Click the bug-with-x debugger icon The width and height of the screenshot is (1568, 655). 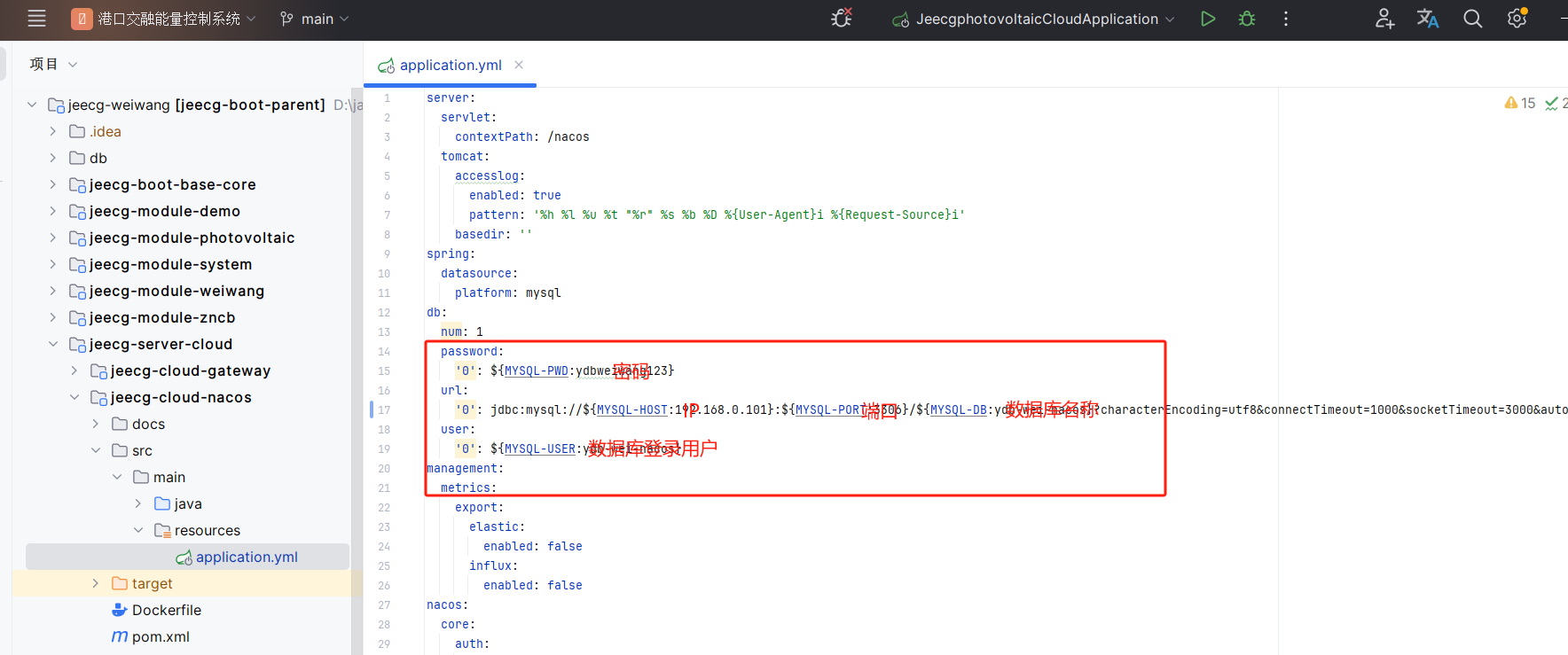pyautogui.click(x=841, y=19)
